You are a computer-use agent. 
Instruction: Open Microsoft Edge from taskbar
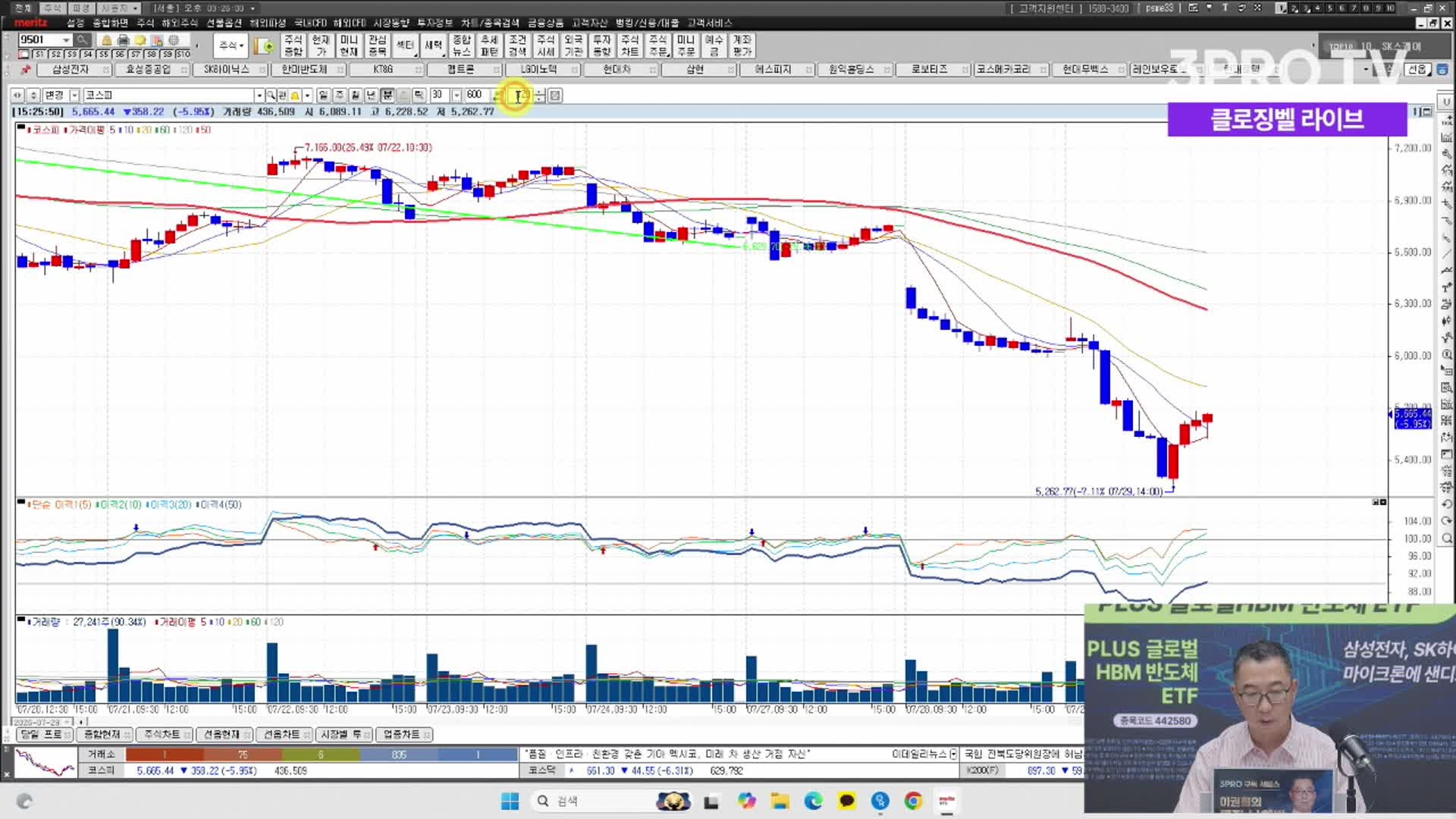coord(813,802)
